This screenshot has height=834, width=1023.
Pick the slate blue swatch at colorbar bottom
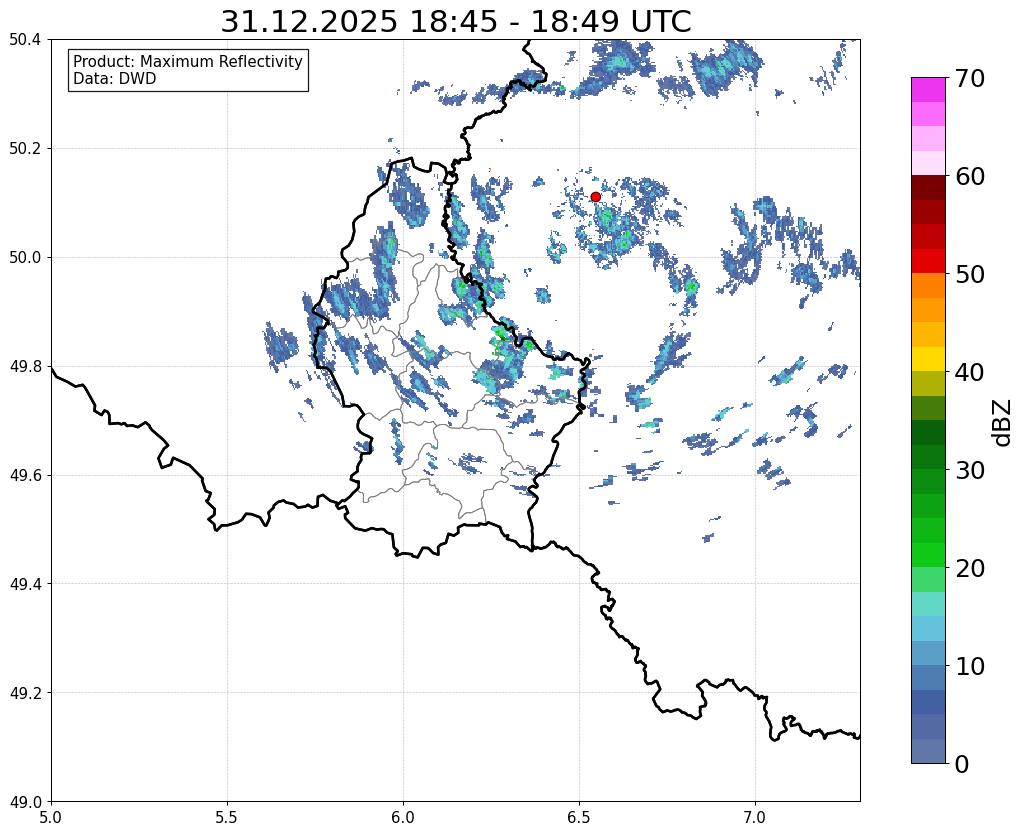(x=928, y=750)
